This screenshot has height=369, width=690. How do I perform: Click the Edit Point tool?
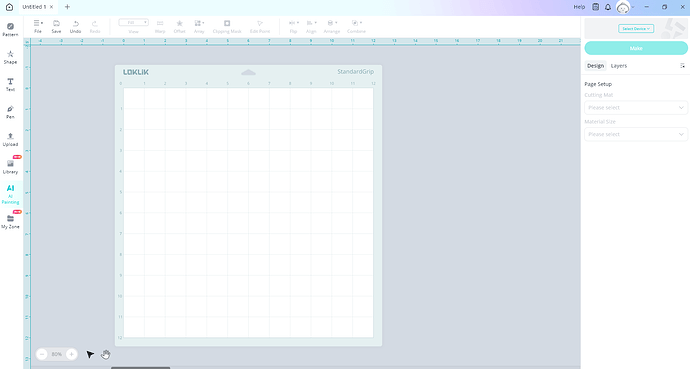(260, 26)
